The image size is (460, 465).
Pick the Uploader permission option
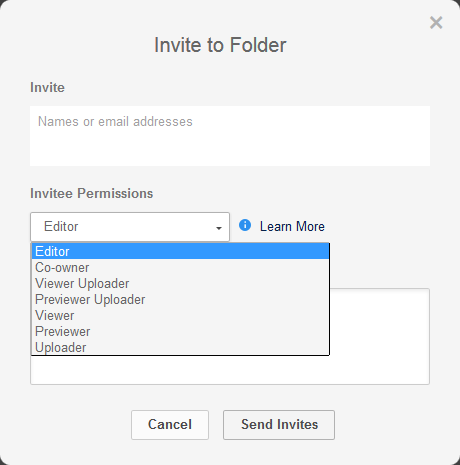180,347
